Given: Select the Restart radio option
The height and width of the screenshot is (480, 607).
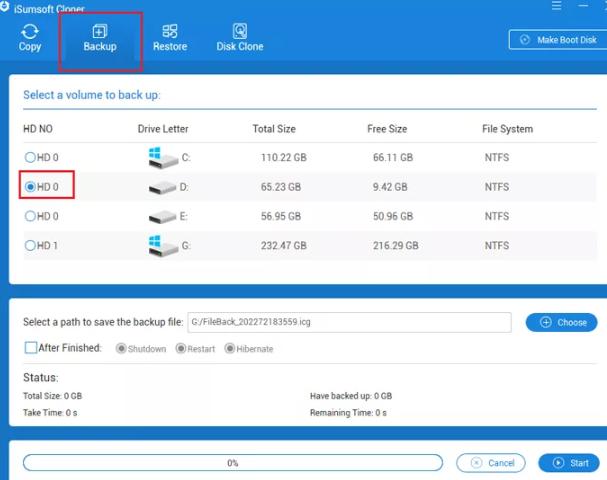Looking at the screenshot, I should pos(181,349).
